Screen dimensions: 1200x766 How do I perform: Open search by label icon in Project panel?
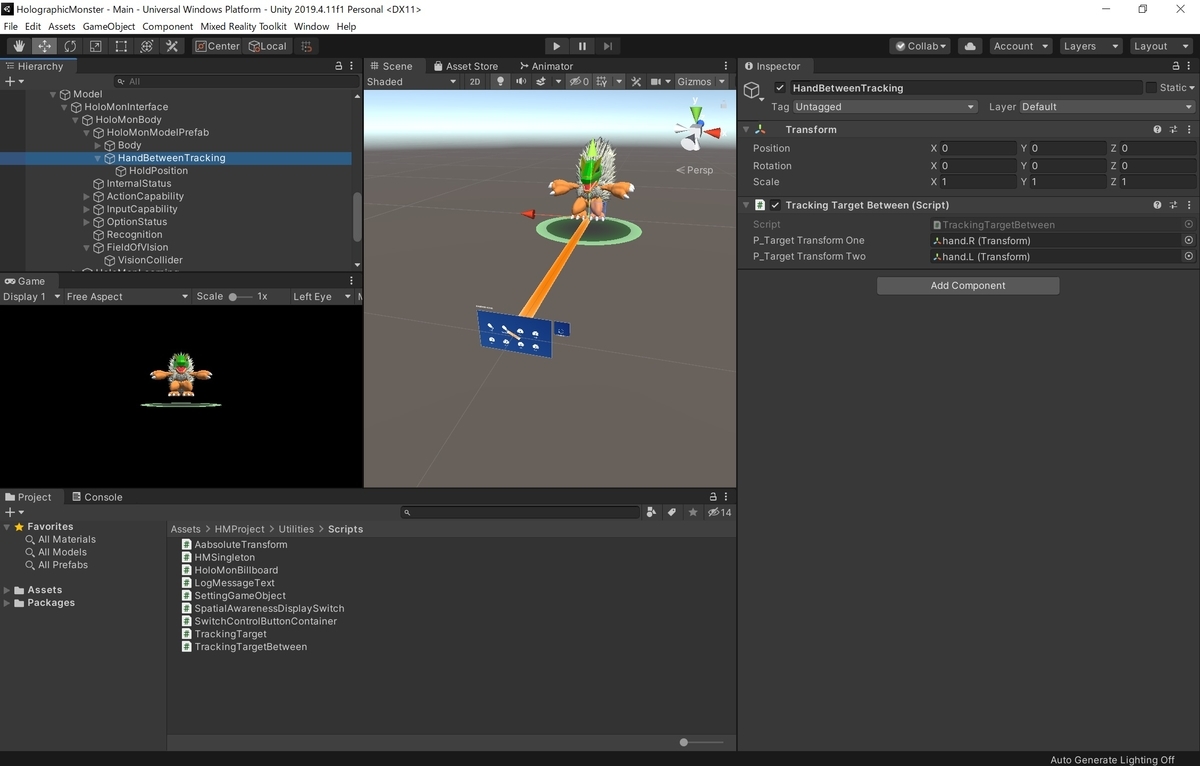(672, 512)
